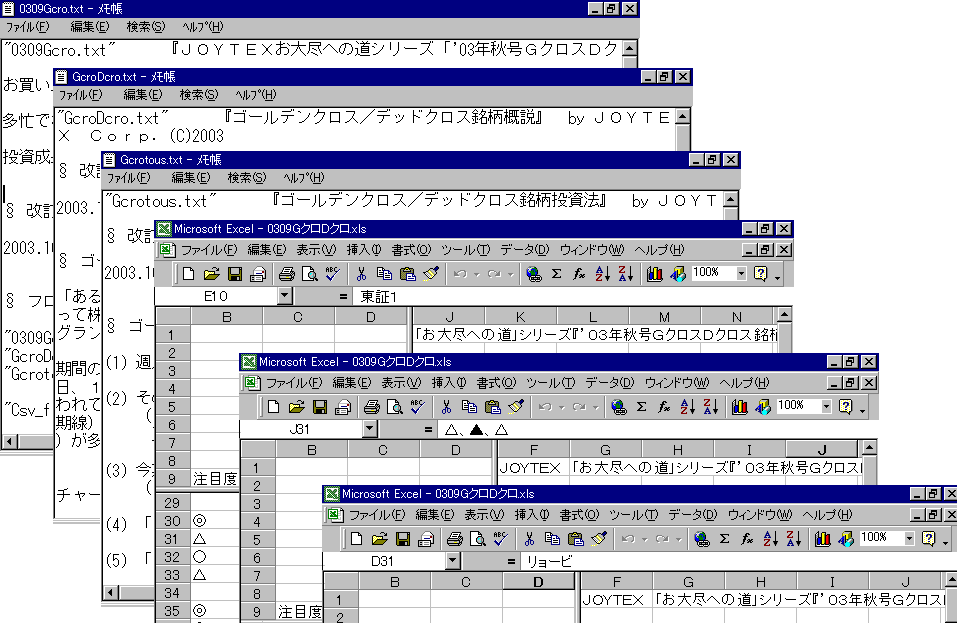Viewport: 957px width, 623px height.
Task: Click Chart Wizard icon in the E10 Excel window
Action: click(654, 274)
